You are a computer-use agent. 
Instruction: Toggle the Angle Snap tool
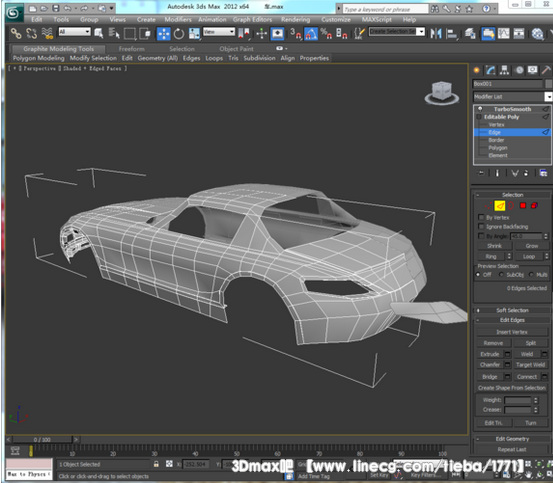tap(311, 33)
